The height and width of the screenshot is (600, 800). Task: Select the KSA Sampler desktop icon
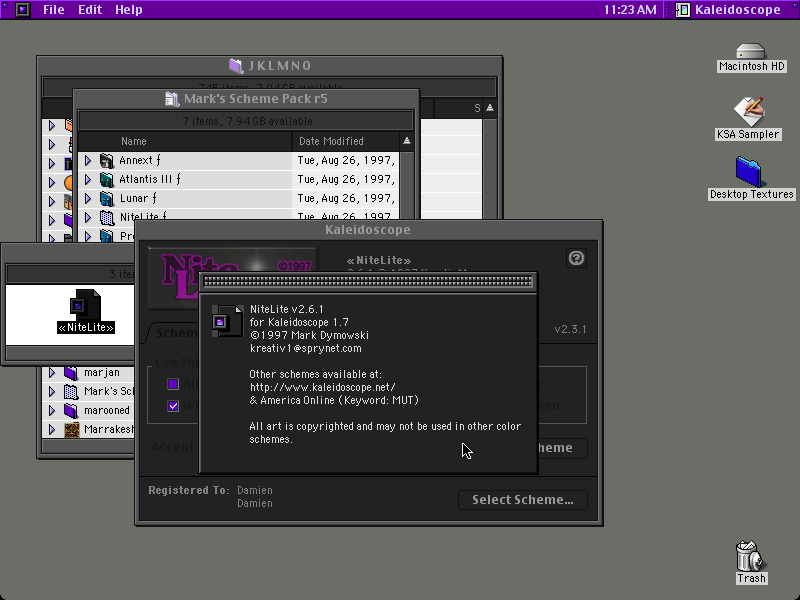point(748,111)
